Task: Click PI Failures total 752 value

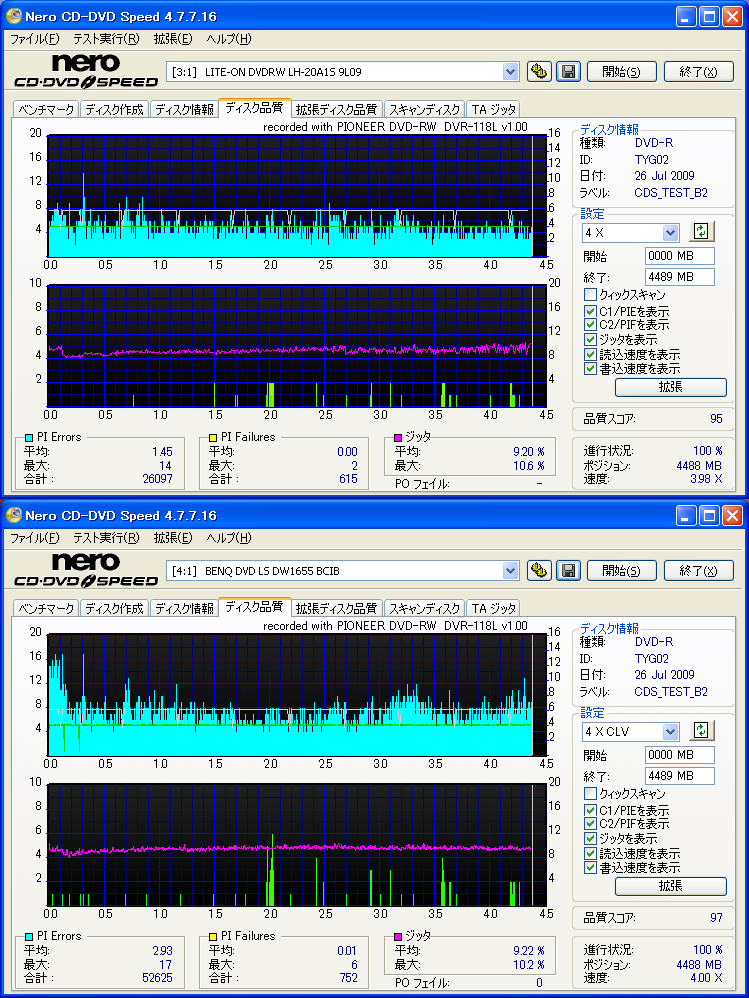Action: pyautogui.click(x=348, y=978)
